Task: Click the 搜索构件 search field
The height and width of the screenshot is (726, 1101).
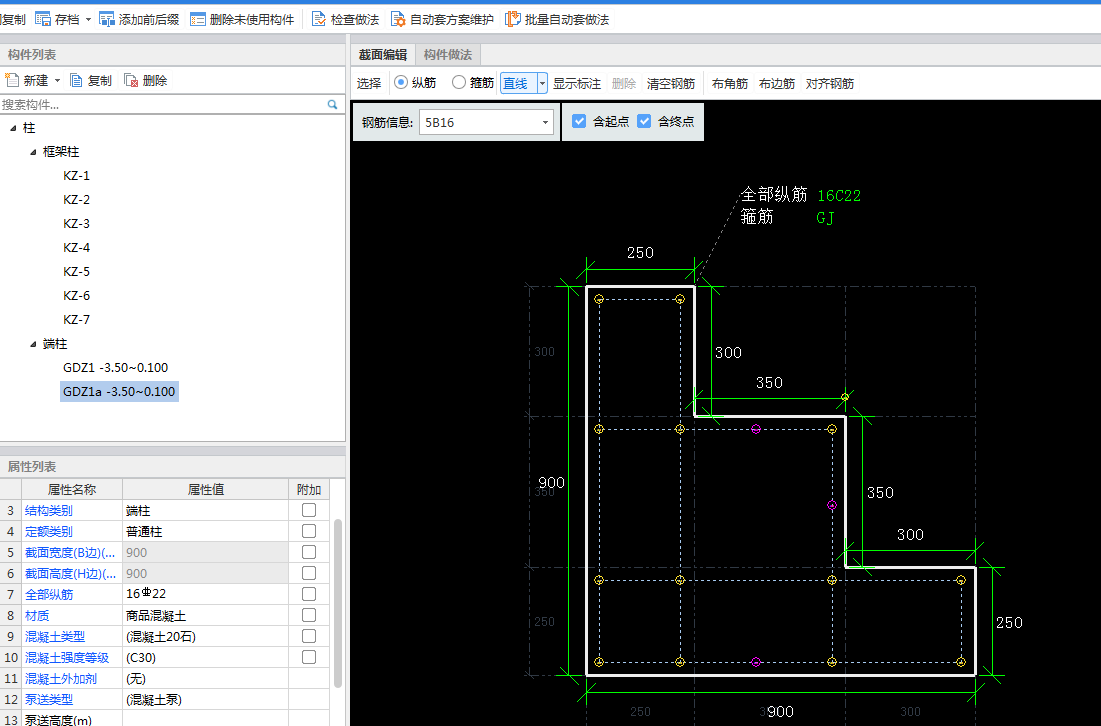Action: (x=163, y=105)
